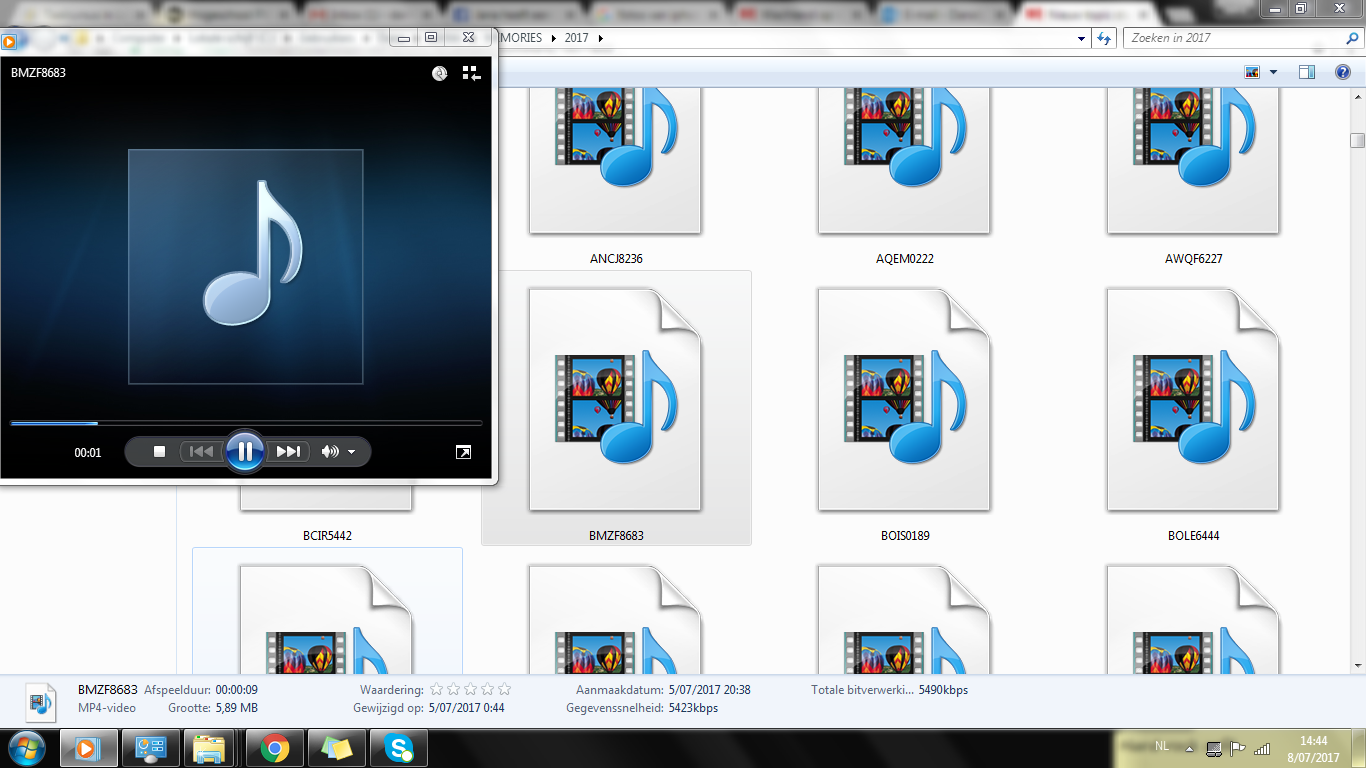The width and height of the screenshot is (1366, 768).
Task: Open the view options dropdown arrow
Action: coord(1273,72)
